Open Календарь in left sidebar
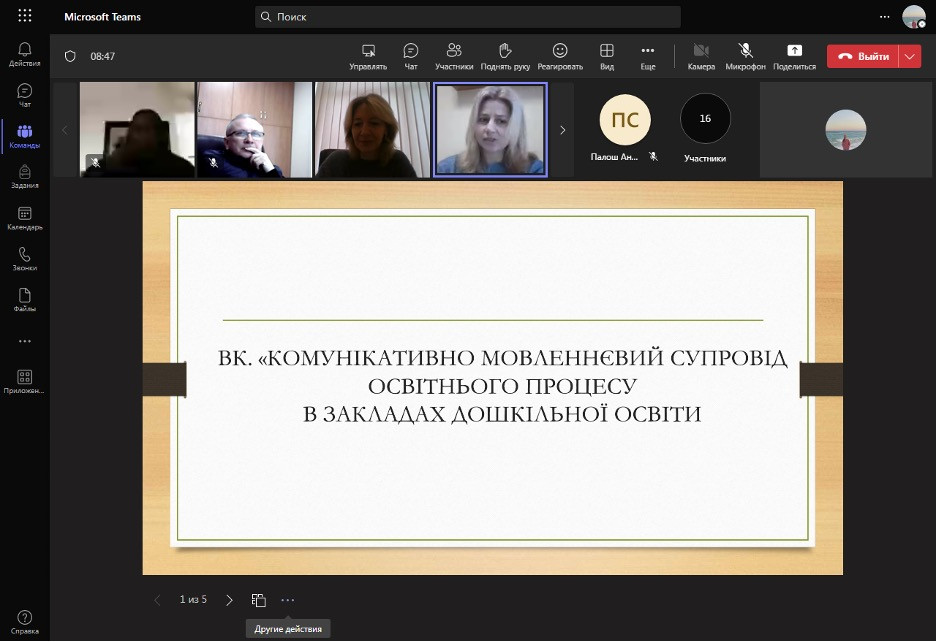 (25, 218)
